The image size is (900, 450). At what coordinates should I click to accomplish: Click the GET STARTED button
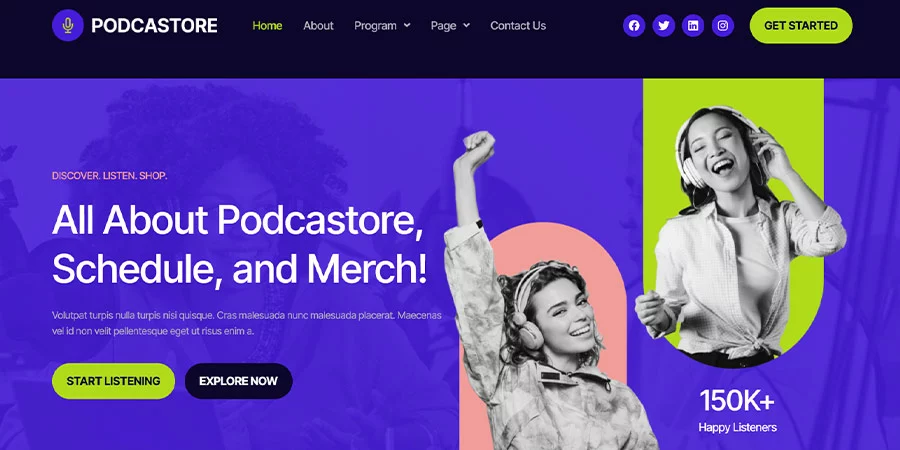point(801,25)
